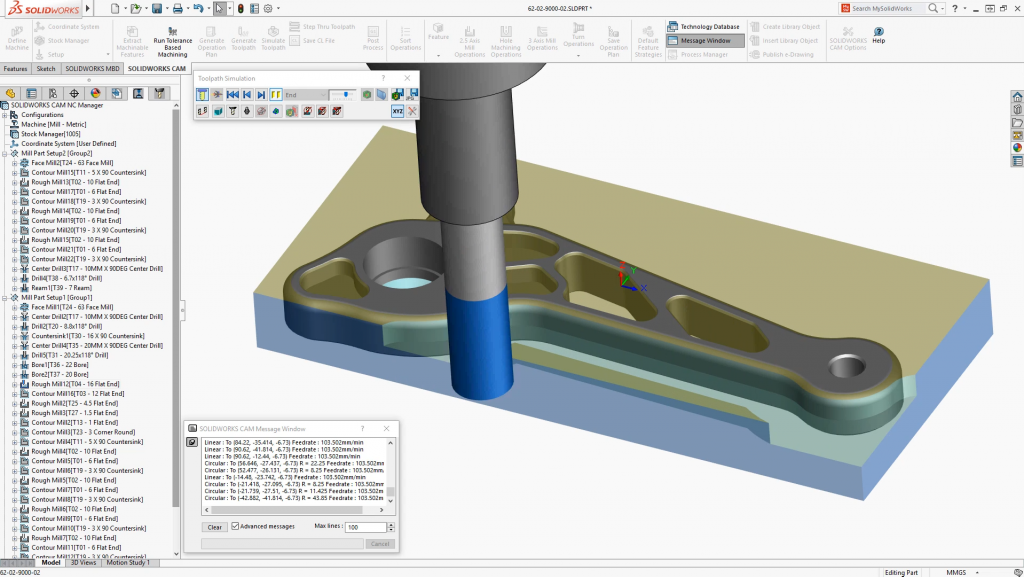The height and width of the screenshot is (577, 1024).
Task: Open the DimXpert crosshair manager tab
Action: pos(74,93)
